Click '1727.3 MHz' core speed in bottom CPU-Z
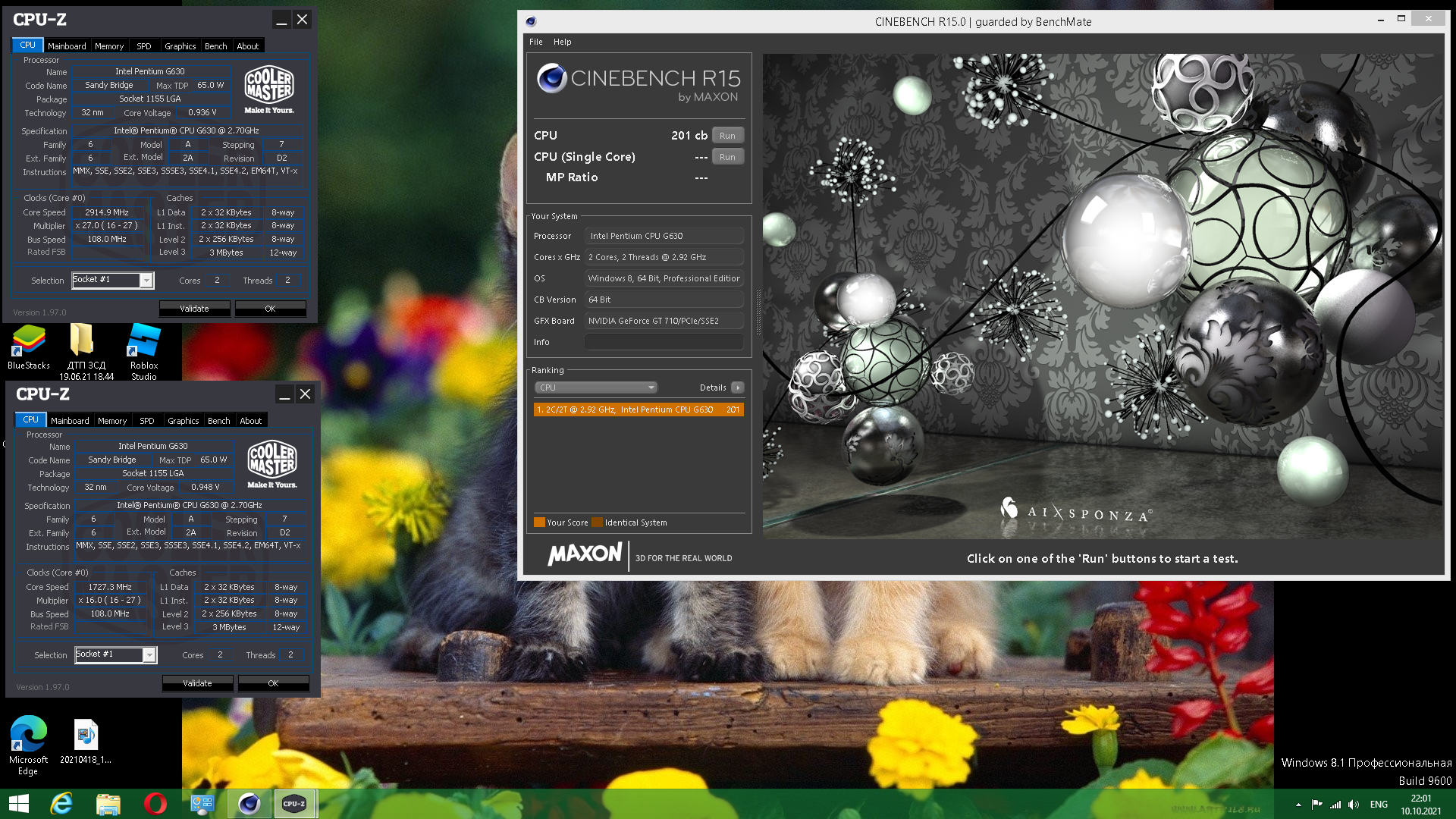Viewport: 1456px width, 819px height. point(110,588)
